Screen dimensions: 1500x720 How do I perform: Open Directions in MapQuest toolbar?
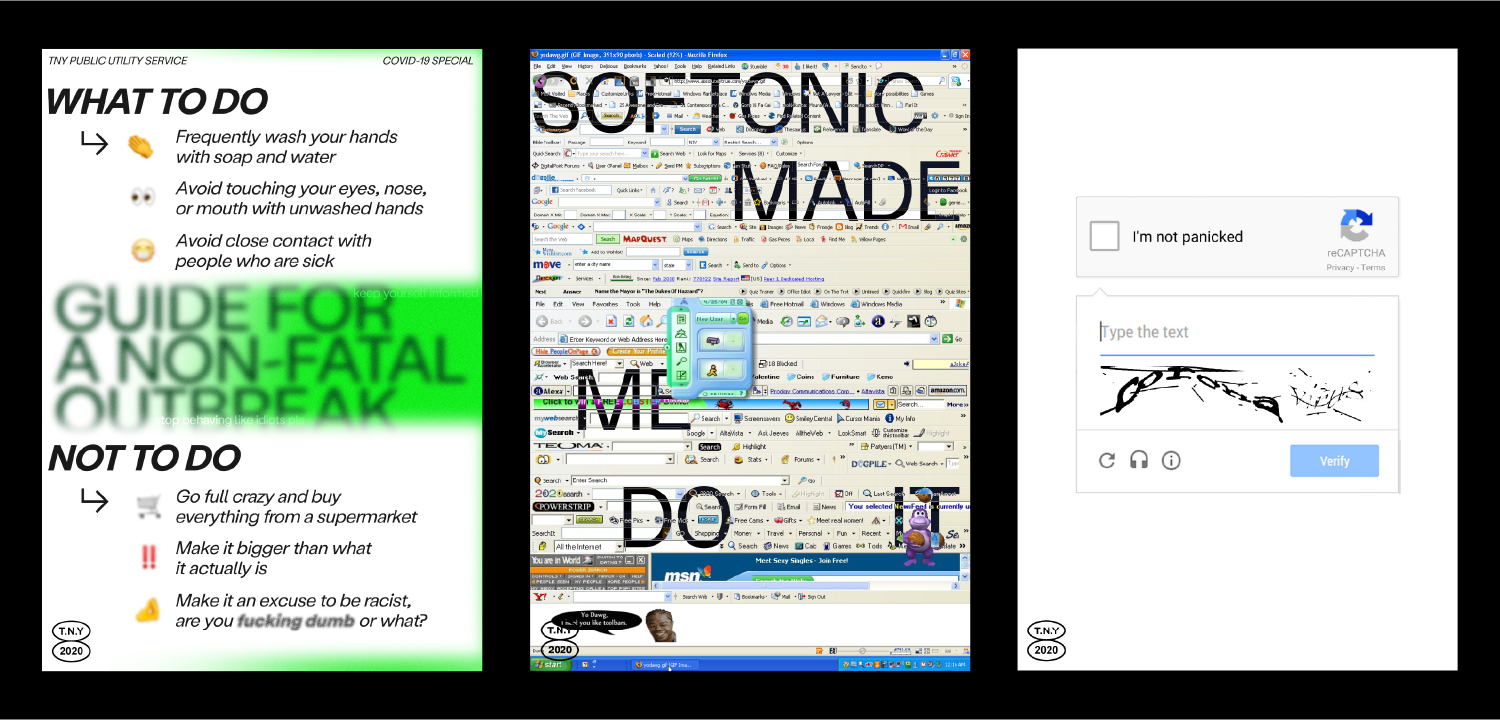point(713,239)
